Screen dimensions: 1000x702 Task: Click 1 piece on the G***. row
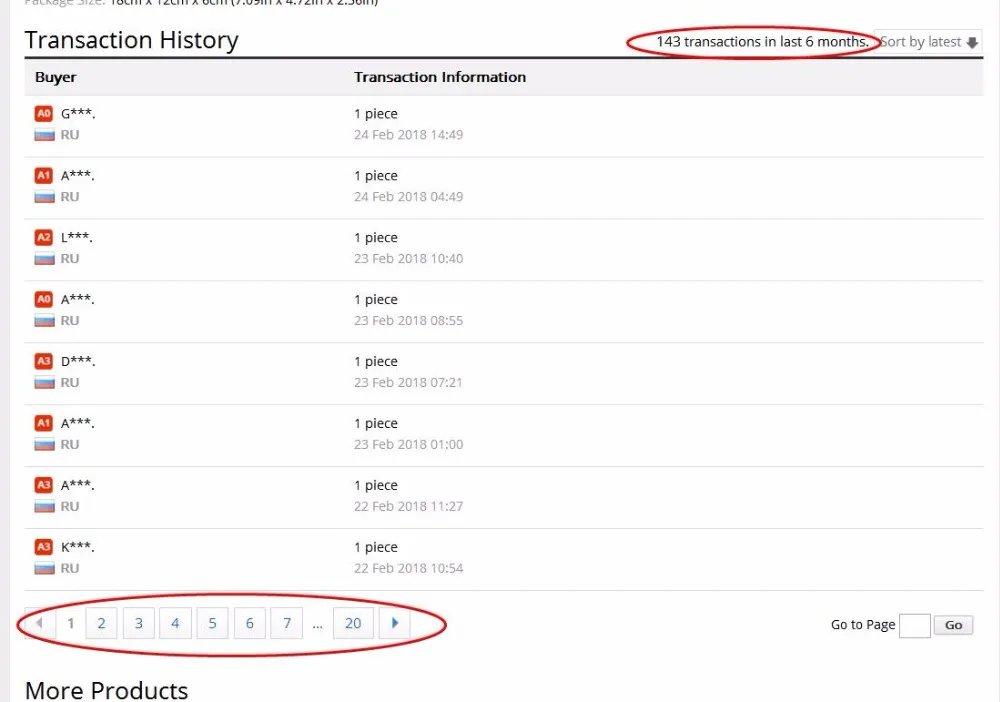click(376, 113)
